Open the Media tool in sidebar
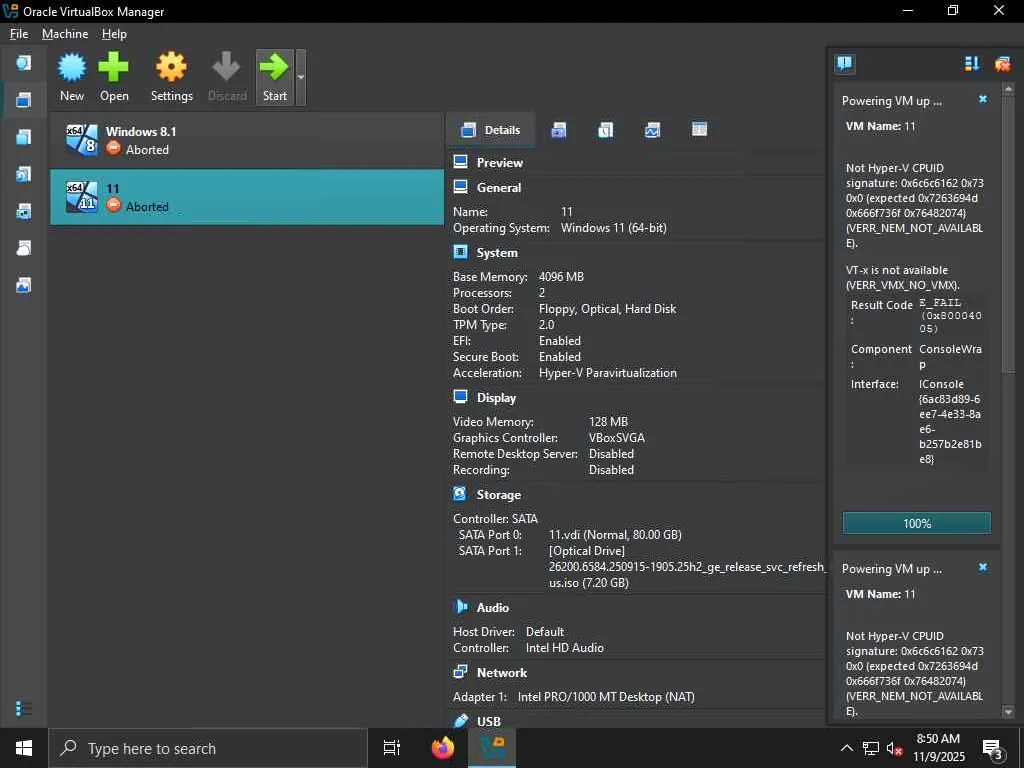 point(24,174)
